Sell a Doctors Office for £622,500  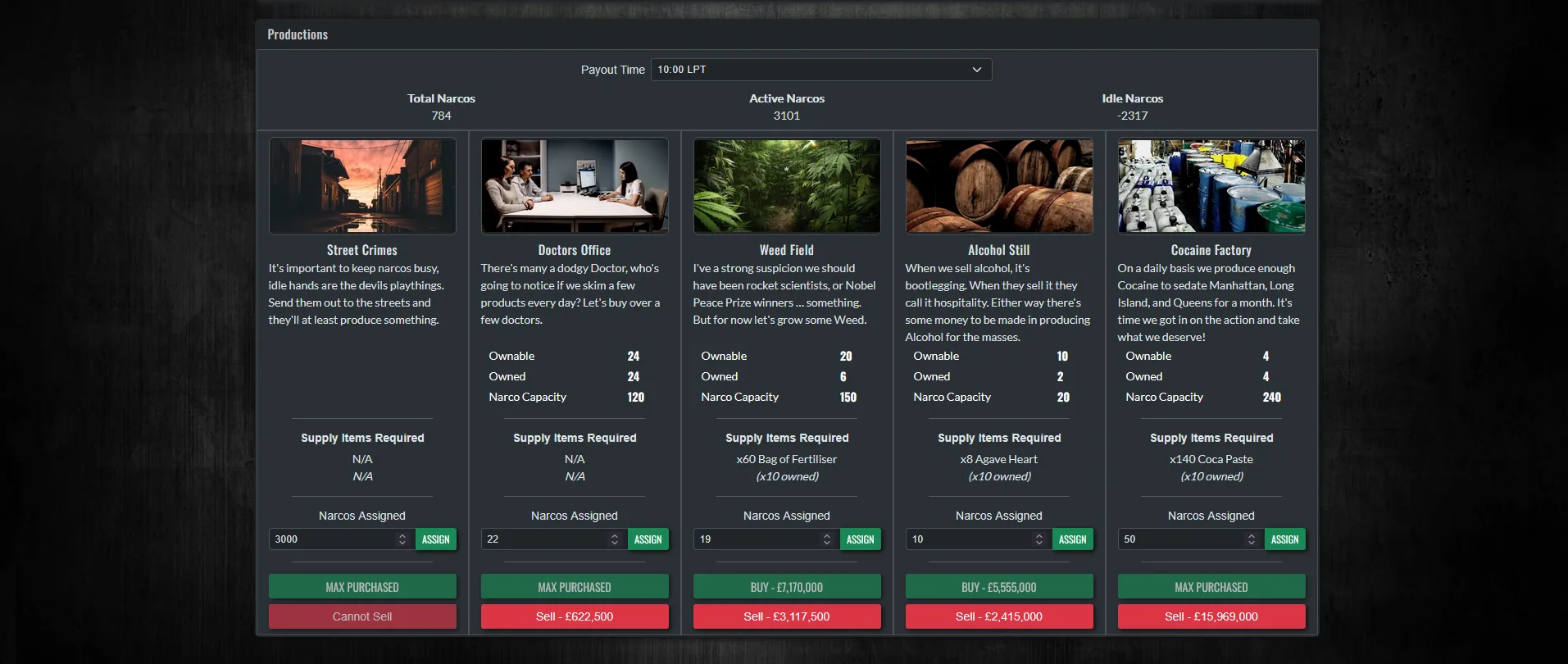click(x=575, y=616)
